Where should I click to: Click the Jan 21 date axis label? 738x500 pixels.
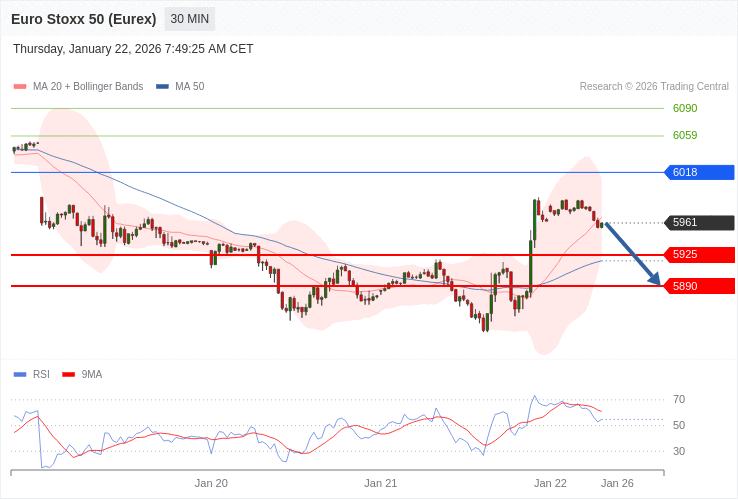pyautogui.click(x=381, y=483)
